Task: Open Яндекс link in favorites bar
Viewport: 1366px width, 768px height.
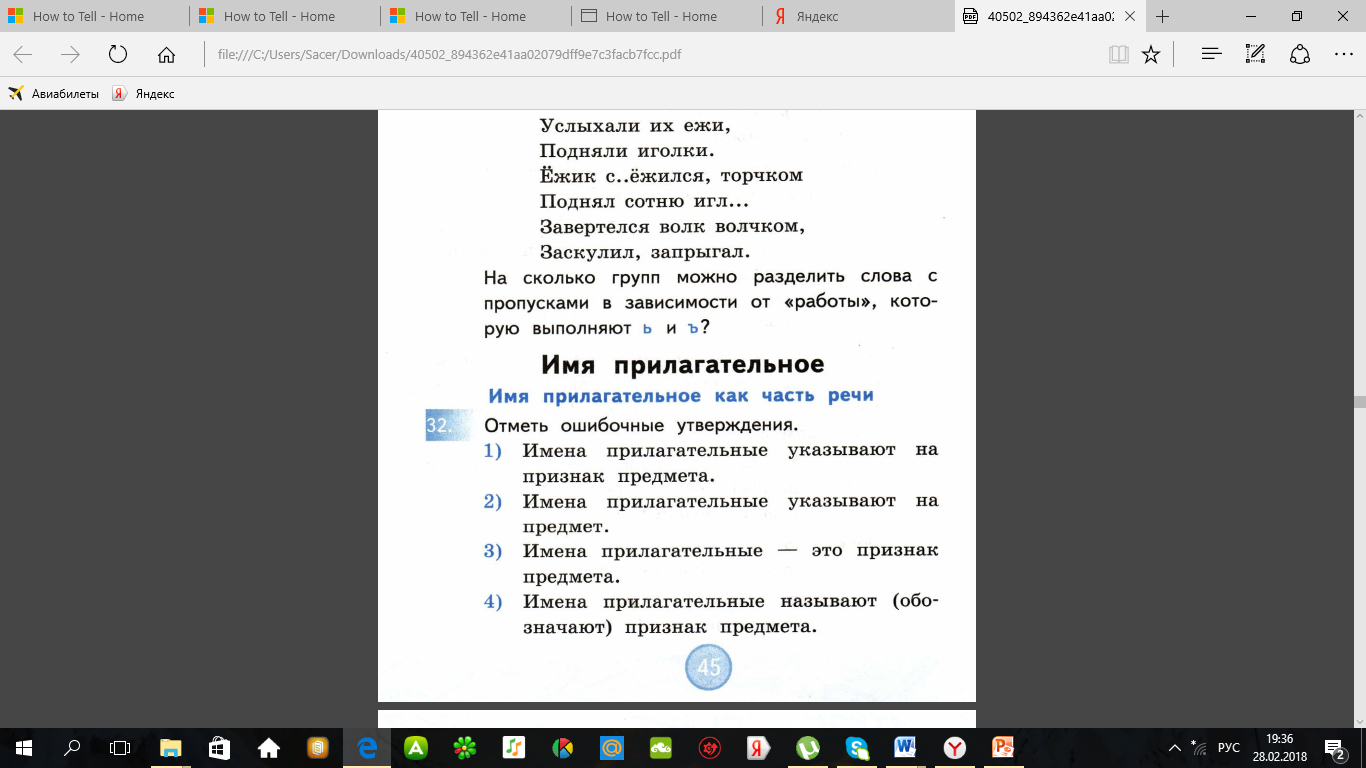Action: [143, 94]
